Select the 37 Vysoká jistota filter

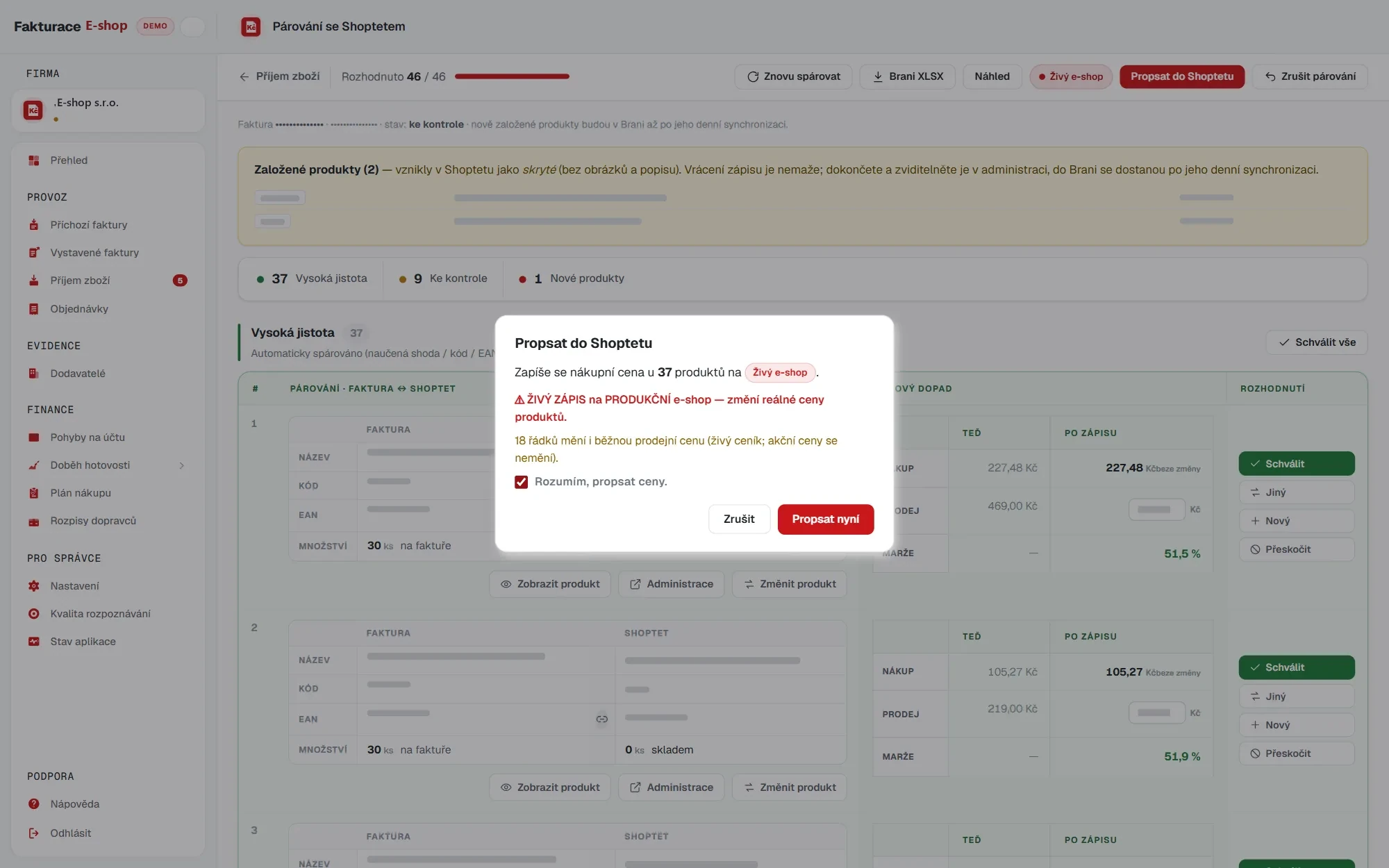tap(311, 278)
